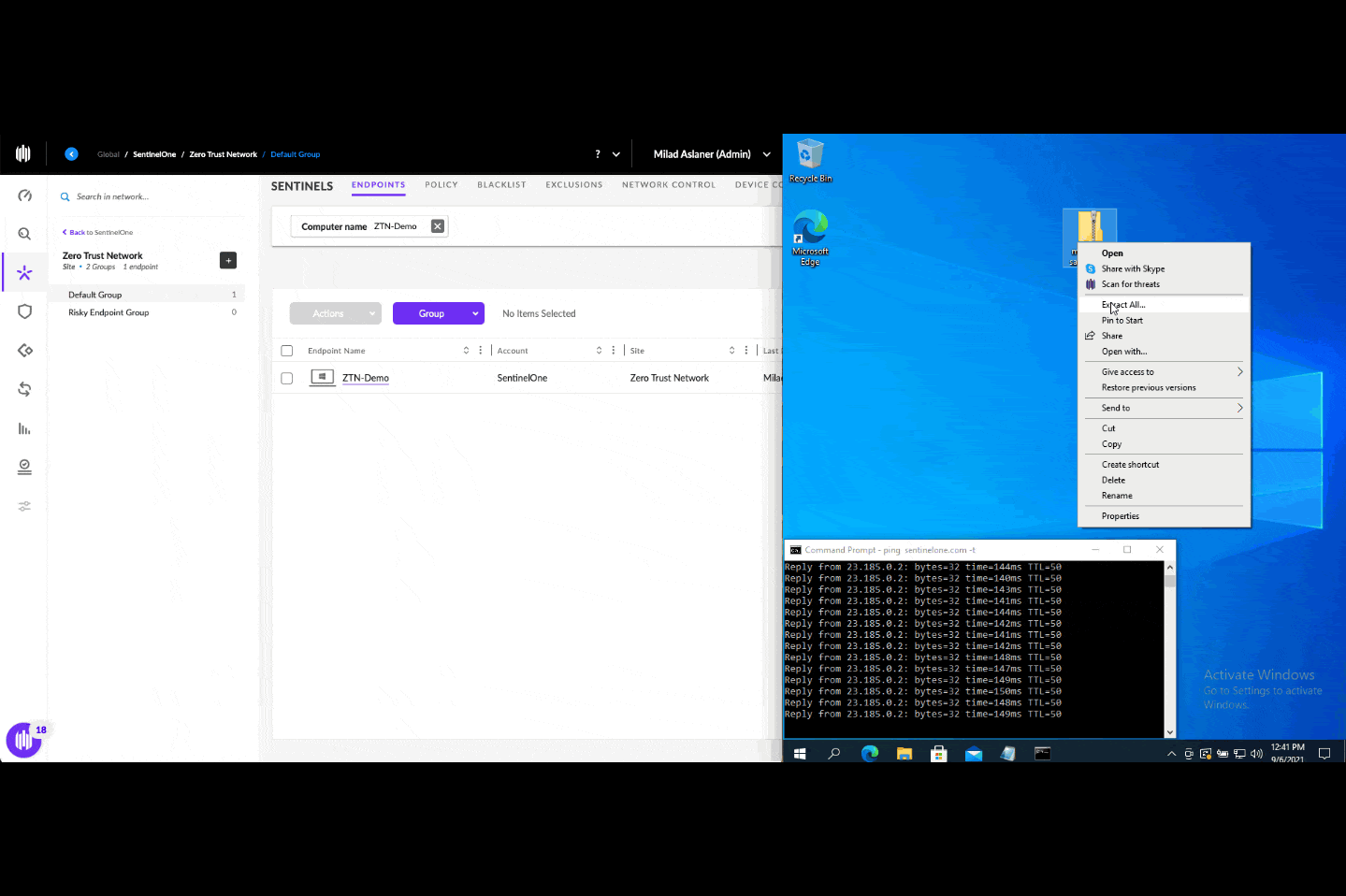Toggle the select-all endpoints header checkbox
The width and height of the screenshot is (1346, 896).
click(x=287, y=351)
